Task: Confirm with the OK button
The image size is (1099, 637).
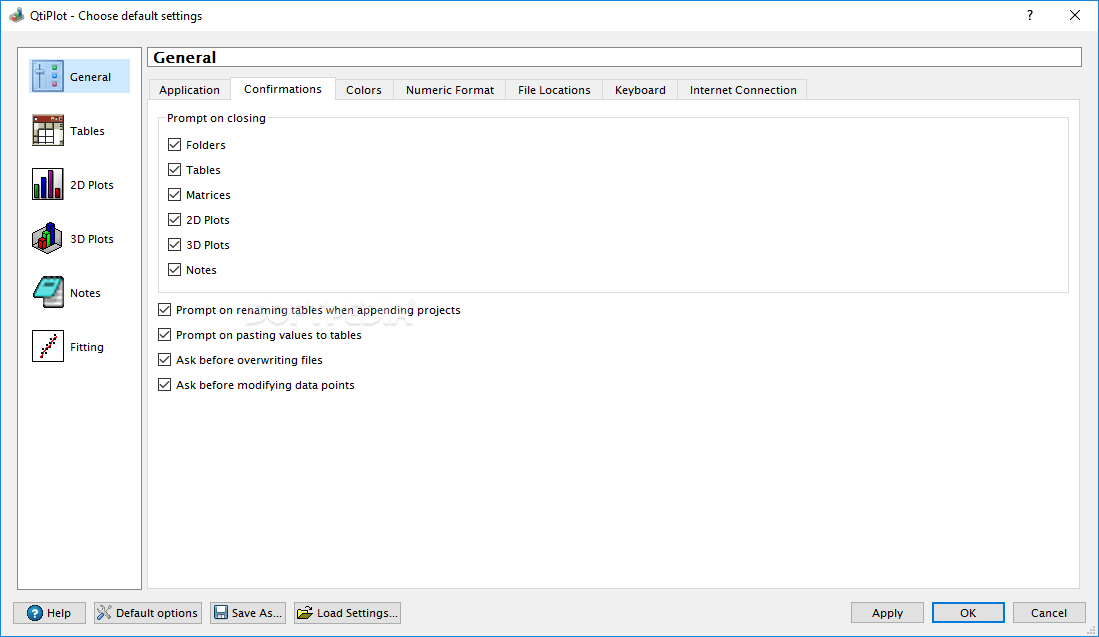Action: tap(968, 612)
